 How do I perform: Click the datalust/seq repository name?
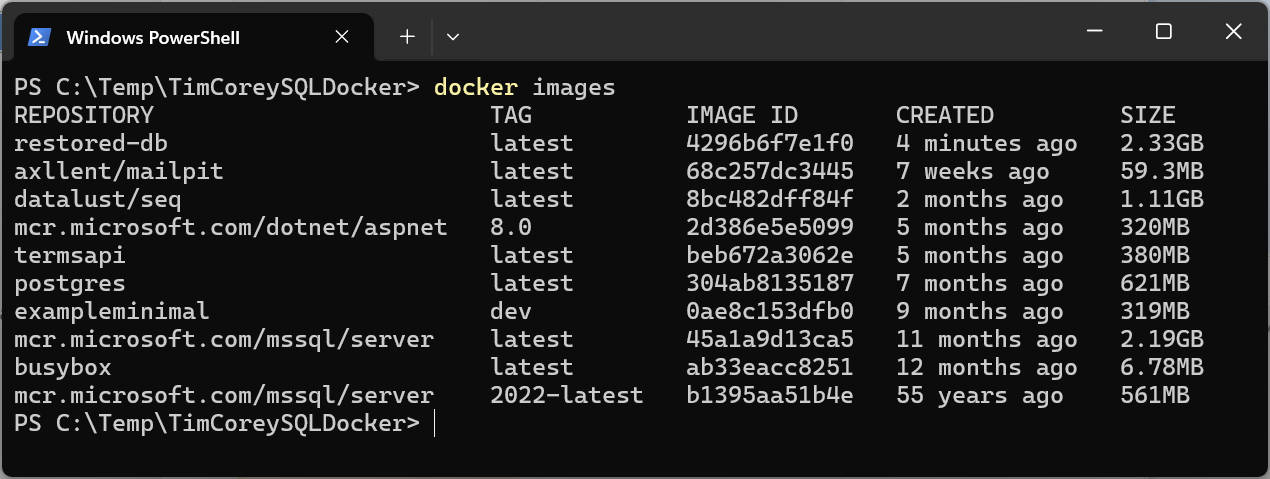click(98, 199)
